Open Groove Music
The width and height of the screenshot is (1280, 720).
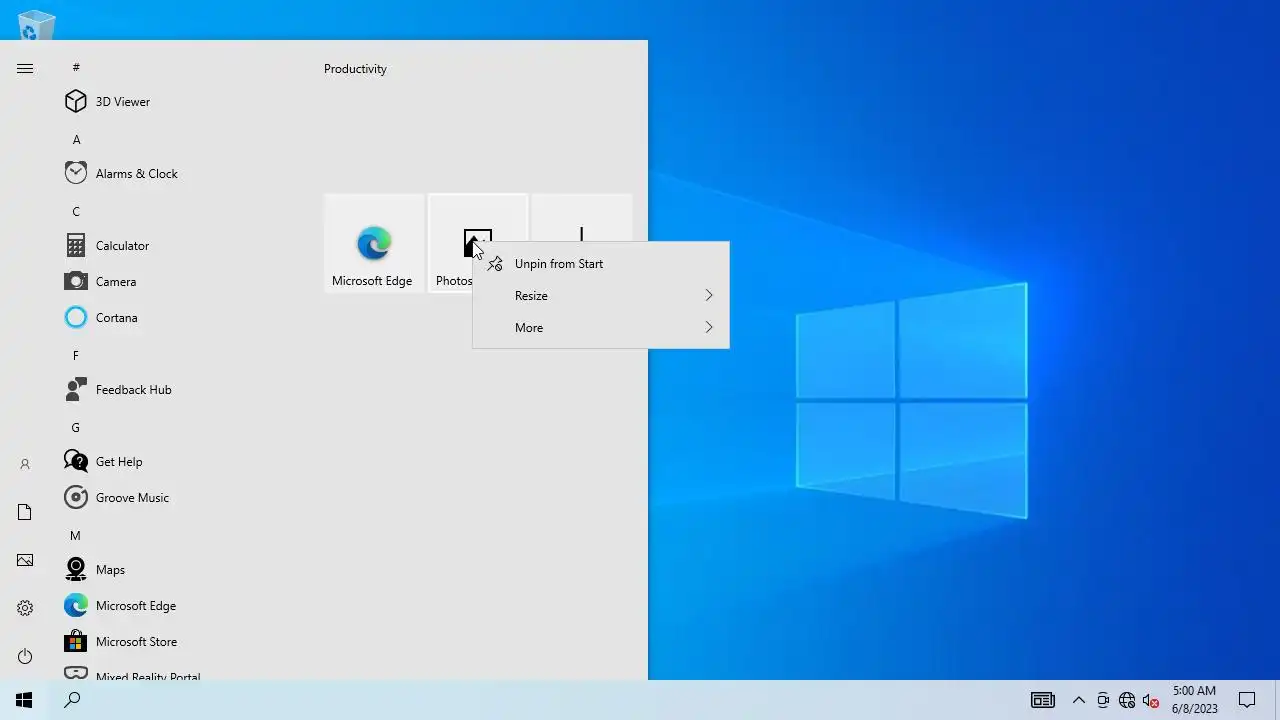pos(180,498)
